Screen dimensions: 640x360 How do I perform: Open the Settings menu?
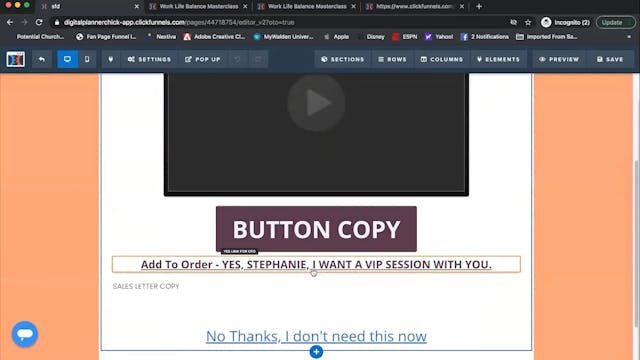pos(149,59)
